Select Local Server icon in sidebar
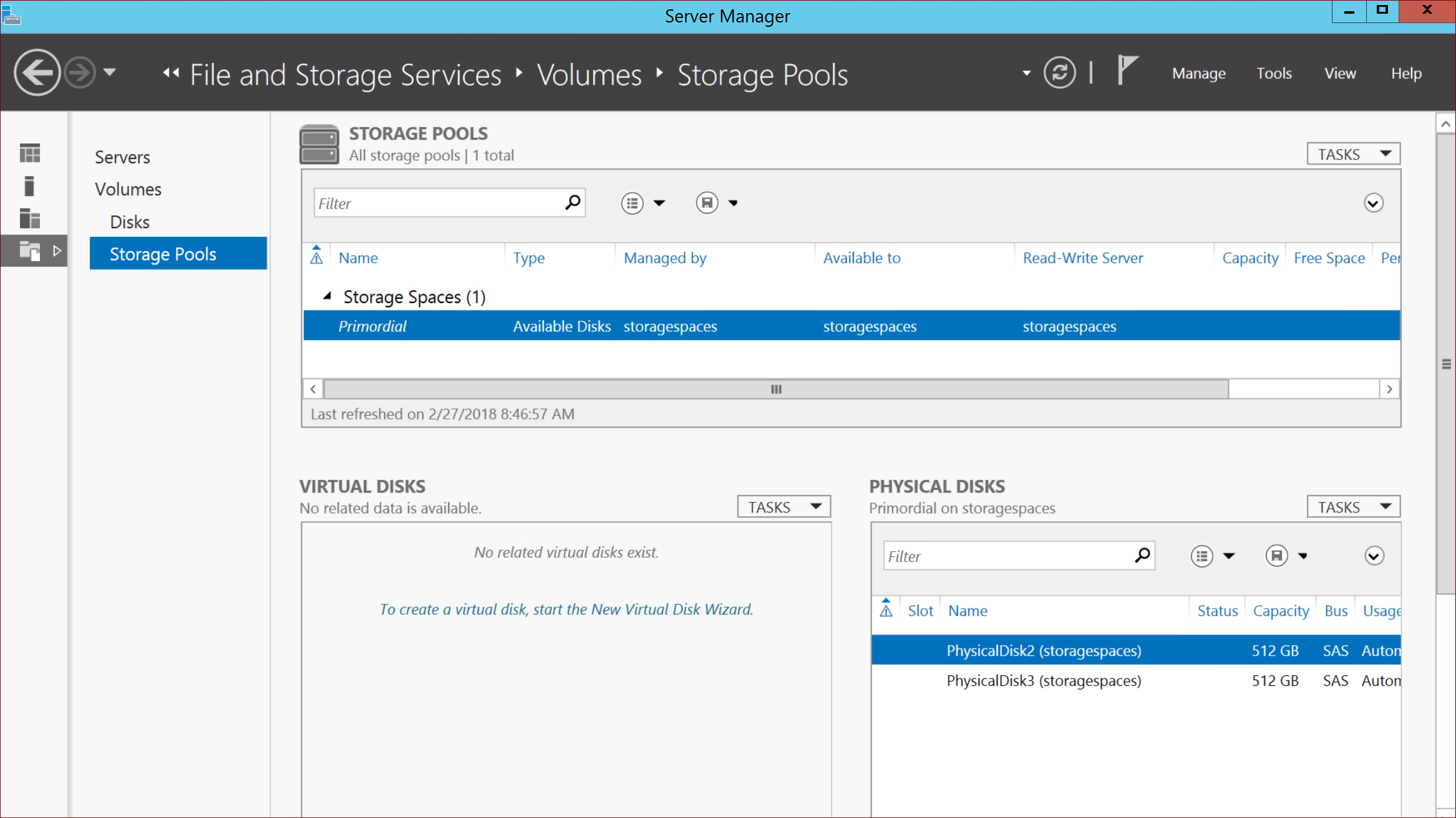The height and width of the screenshot is (818, 1456). click(x=29, y=186)
